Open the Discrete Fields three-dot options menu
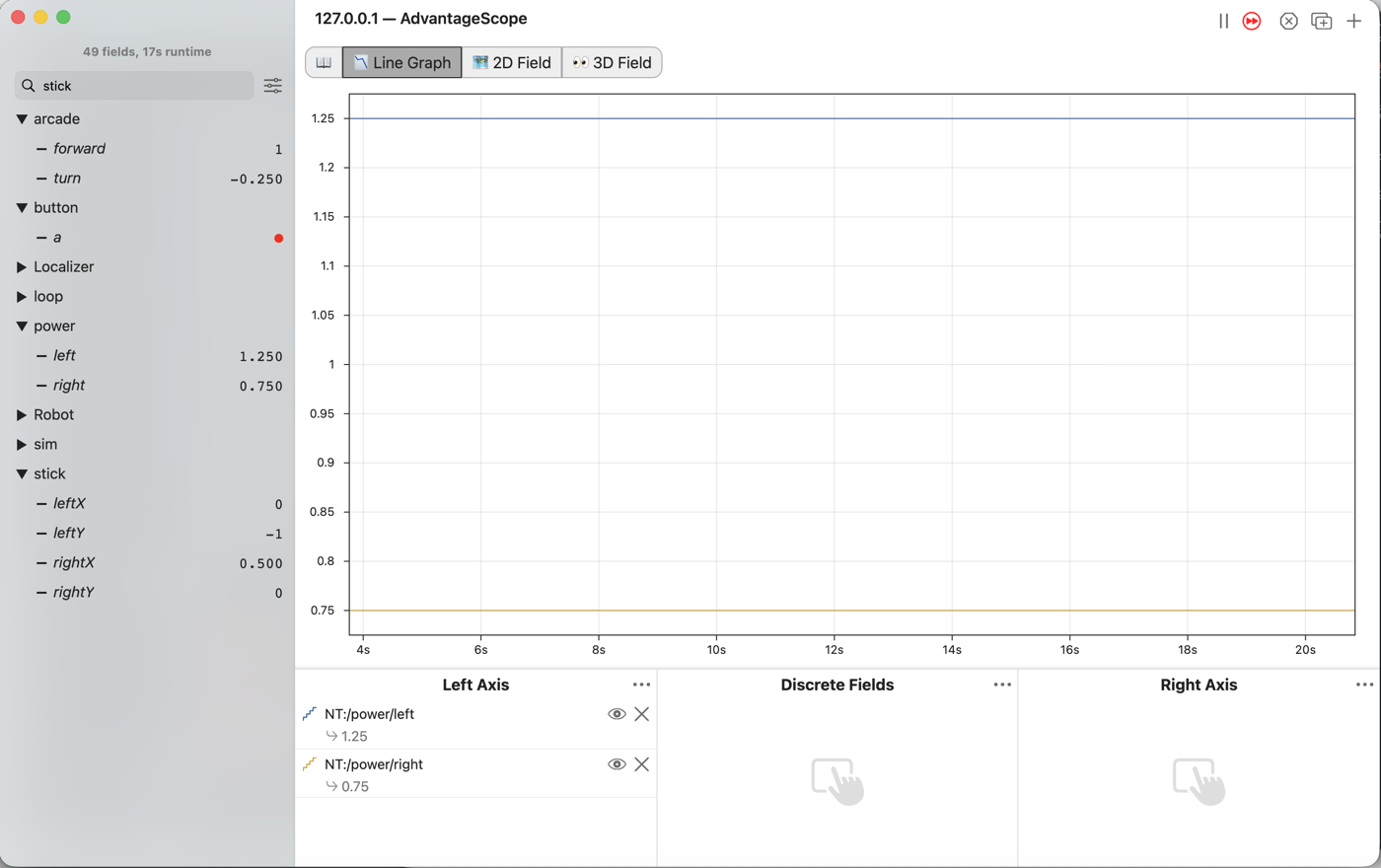Image resolution: width=1381 pixels, height=868 pixels. [1002, 685]
